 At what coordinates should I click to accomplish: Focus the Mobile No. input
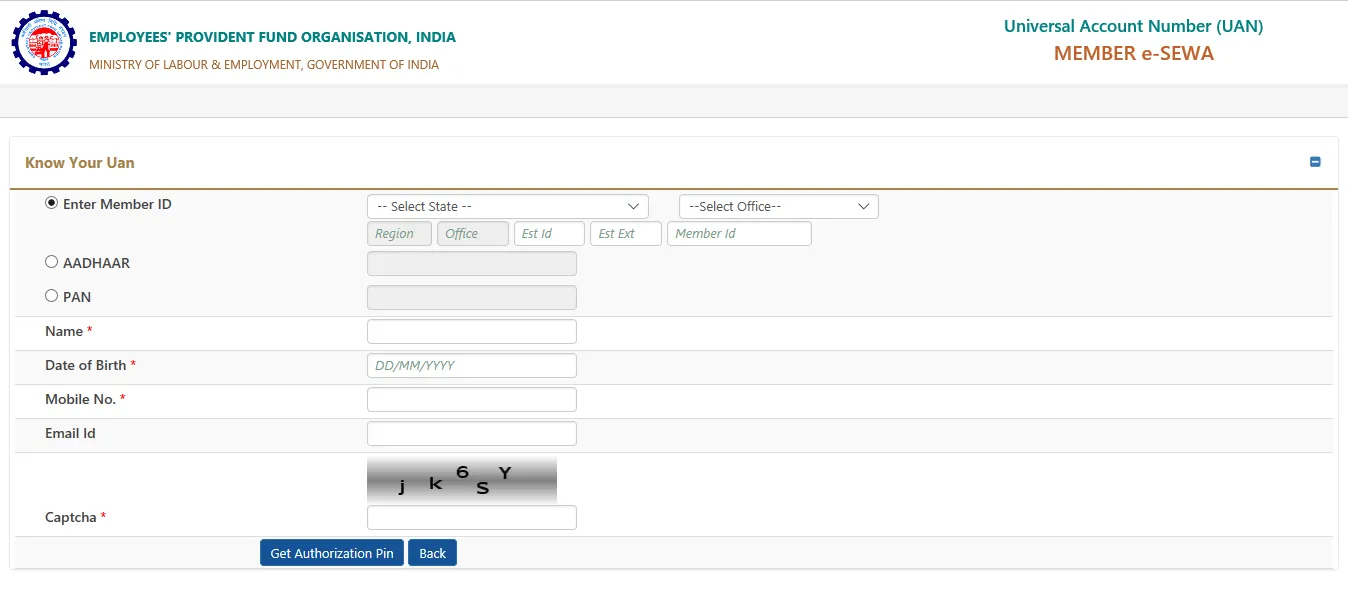click(472, 400)
